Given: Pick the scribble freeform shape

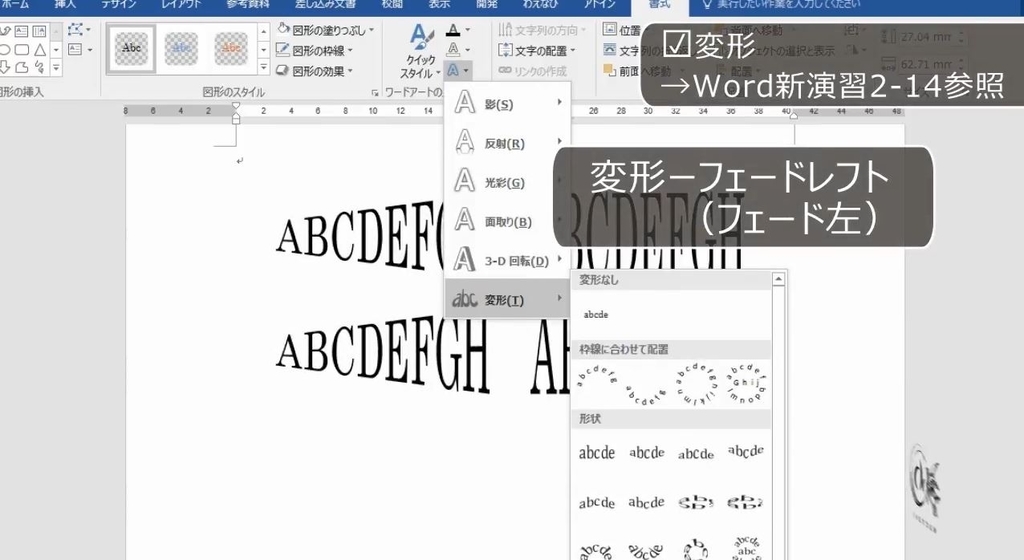Looking at the screenshot, I should coord(39,67).
